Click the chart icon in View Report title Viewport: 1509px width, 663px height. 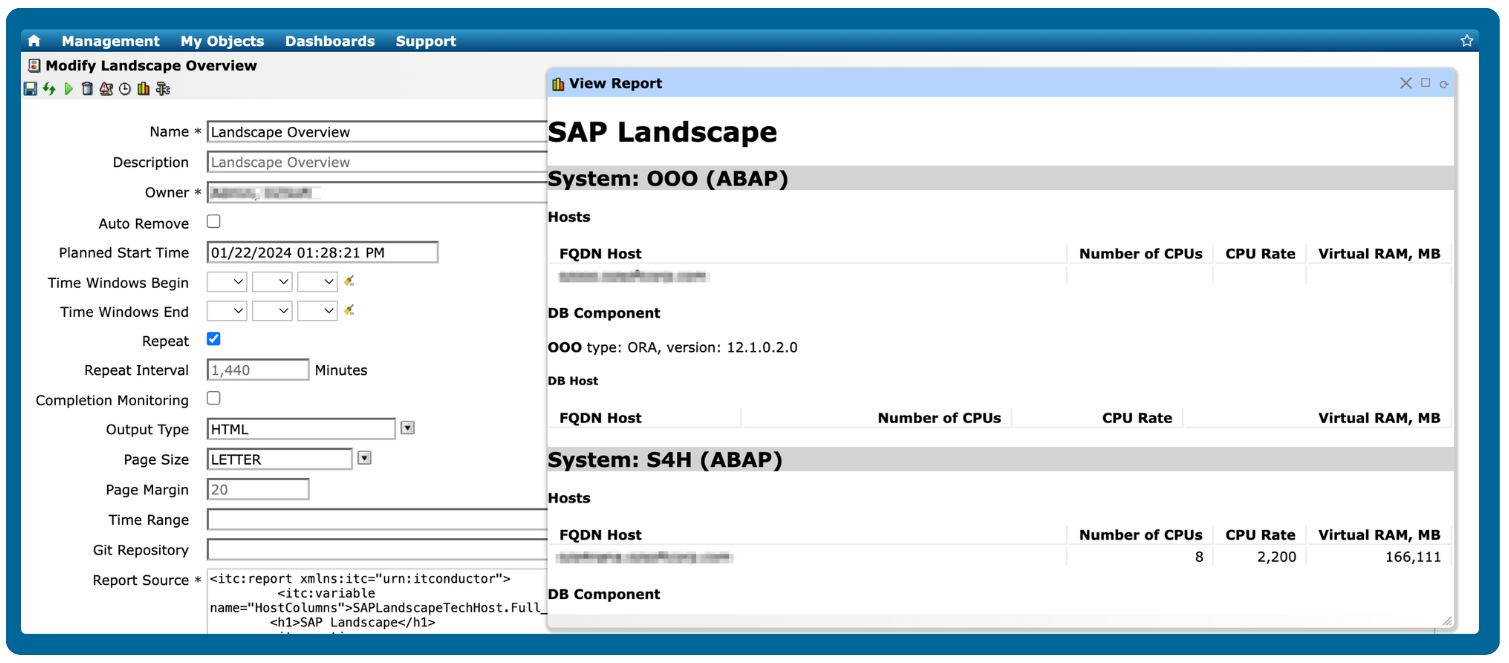coord(558,84)
